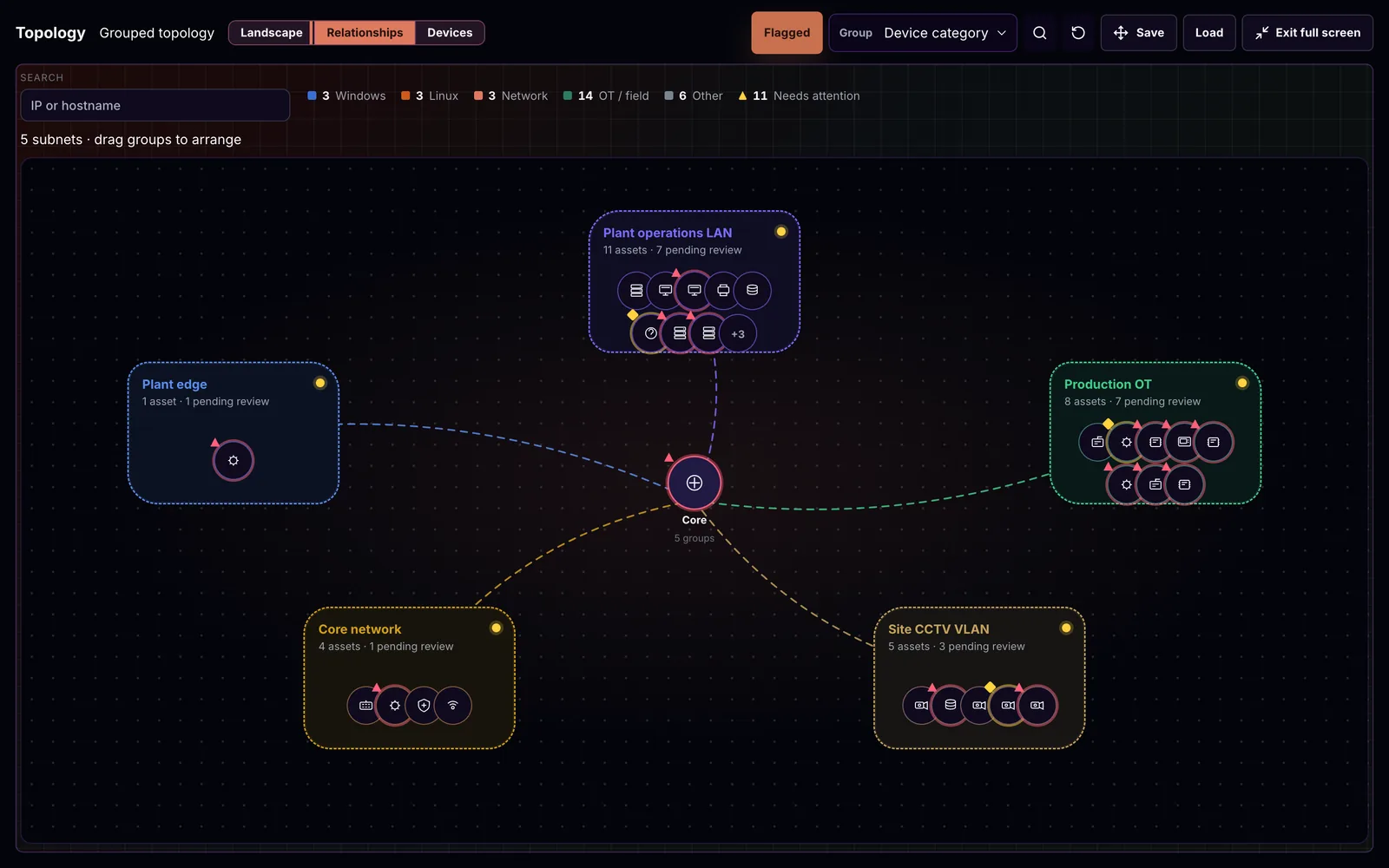
Task: Click the Load button
Action: click(x=1209, y=33)
